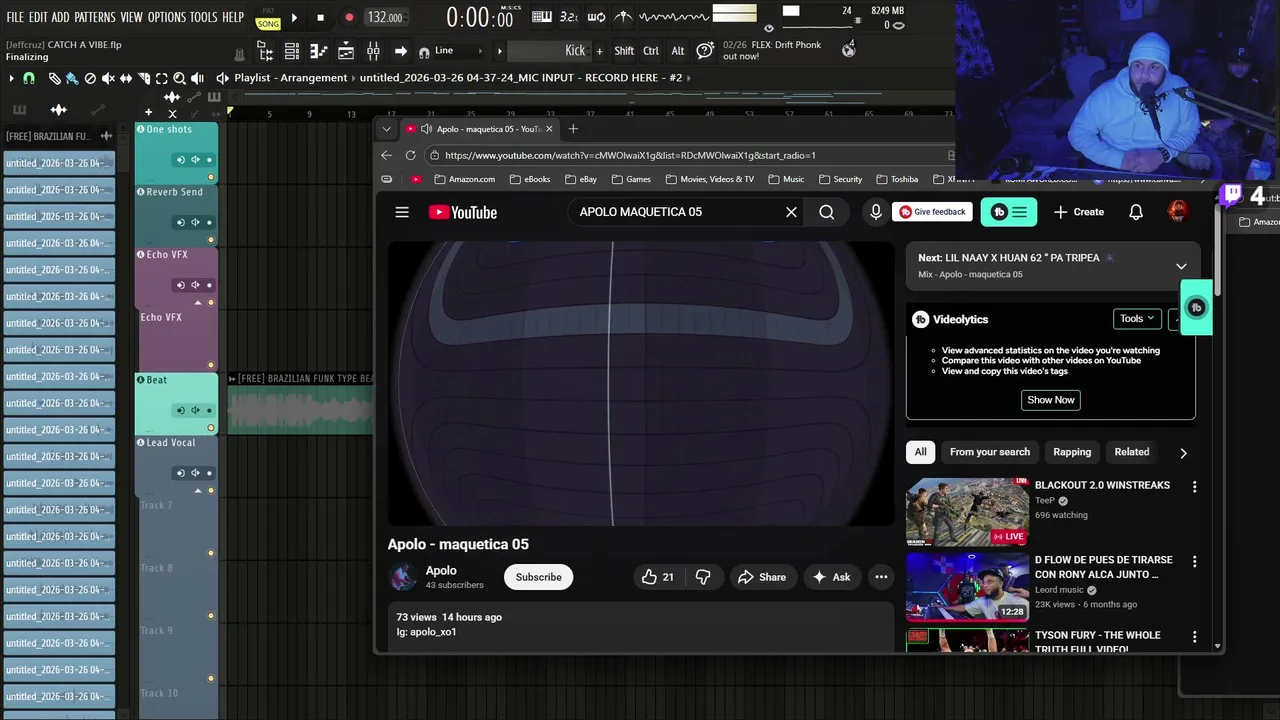
Task: Select the playlist Paint brush tool
Action: click(x=72, y=78)
